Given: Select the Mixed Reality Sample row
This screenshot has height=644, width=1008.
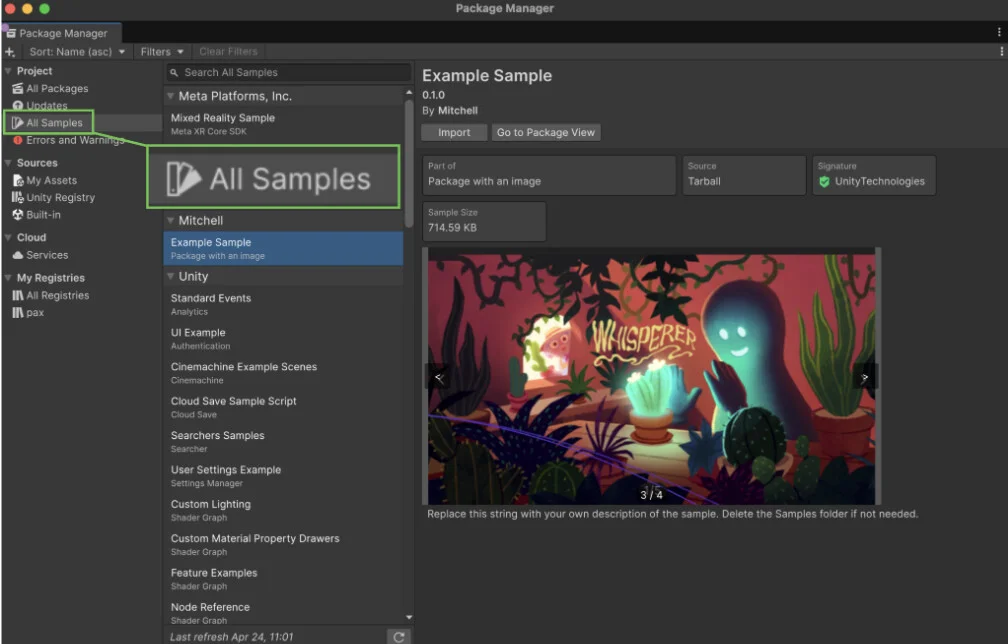Looking at the screenshot, I should 284,124.
